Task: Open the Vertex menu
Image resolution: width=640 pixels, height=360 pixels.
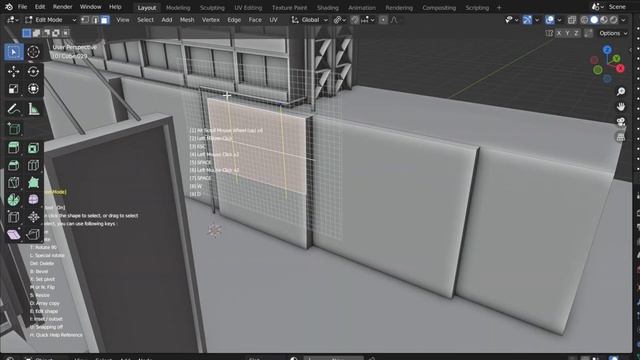Action: [211, 20]
